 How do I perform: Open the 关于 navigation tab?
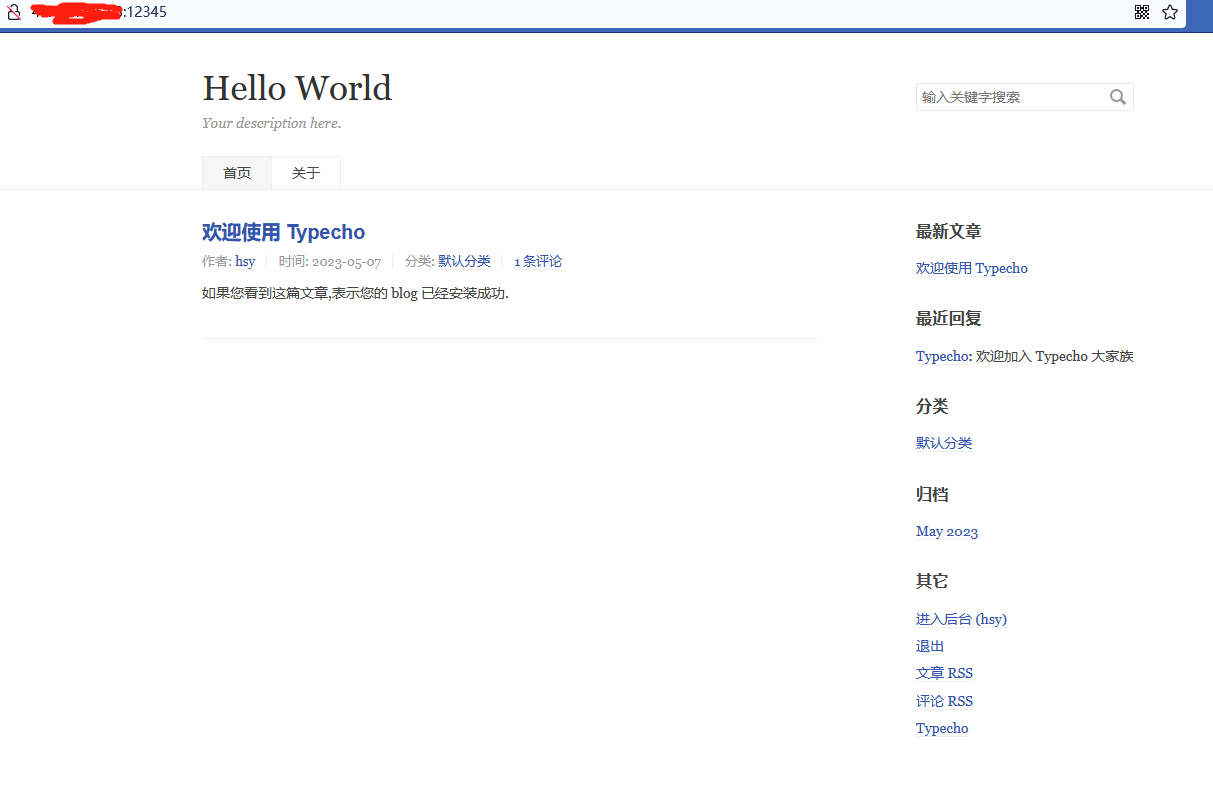(x=306, y=173)
